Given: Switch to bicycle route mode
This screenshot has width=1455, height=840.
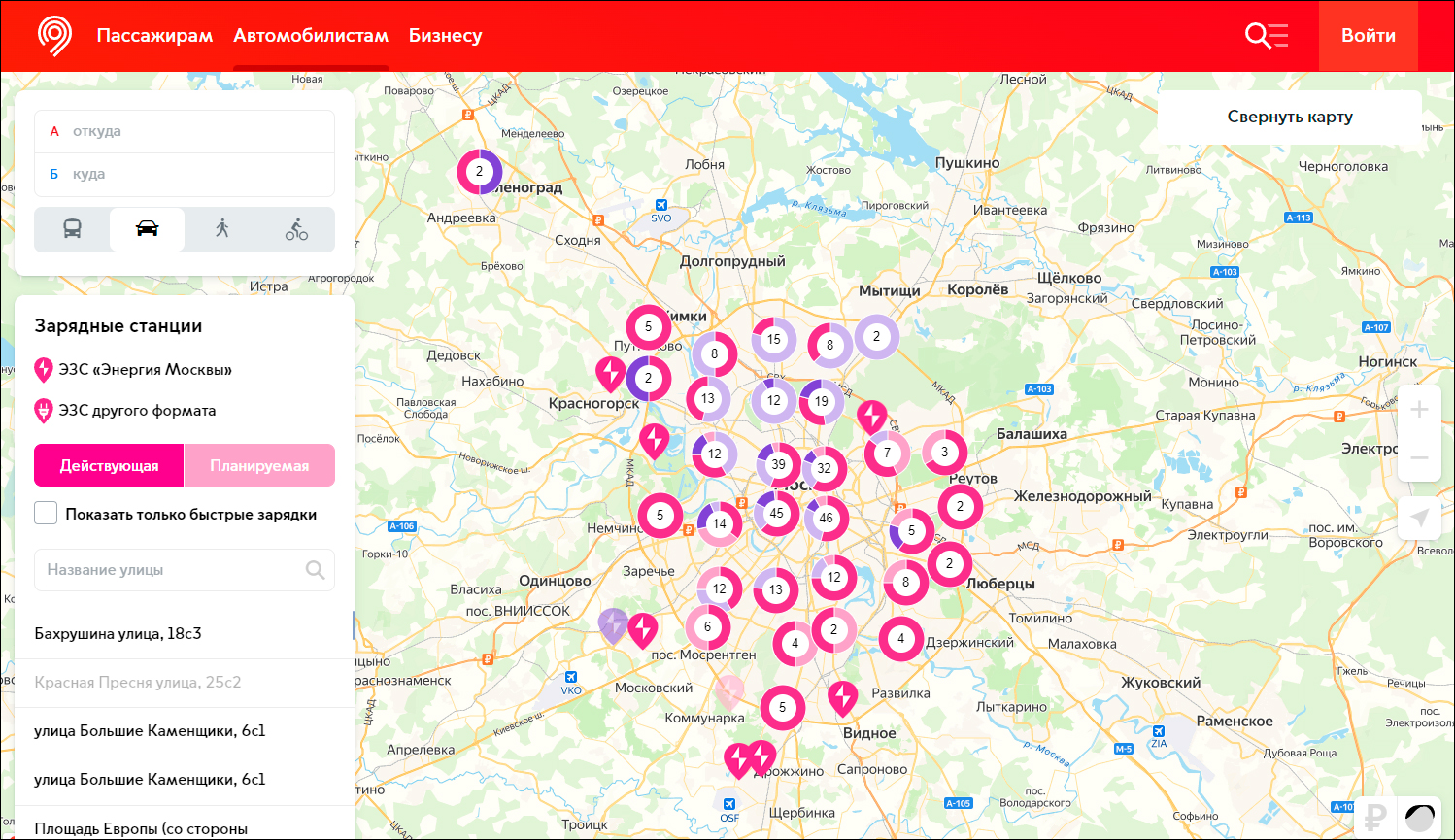Looking at the screenshot, I should click(x=295, y=229).
